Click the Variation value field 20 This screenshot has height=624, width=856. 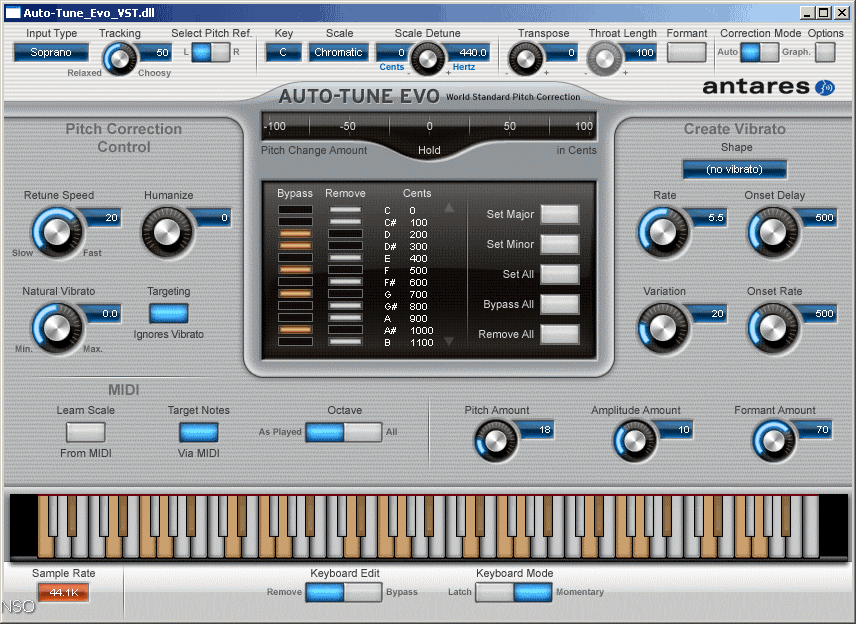click(x=710, y=313)
